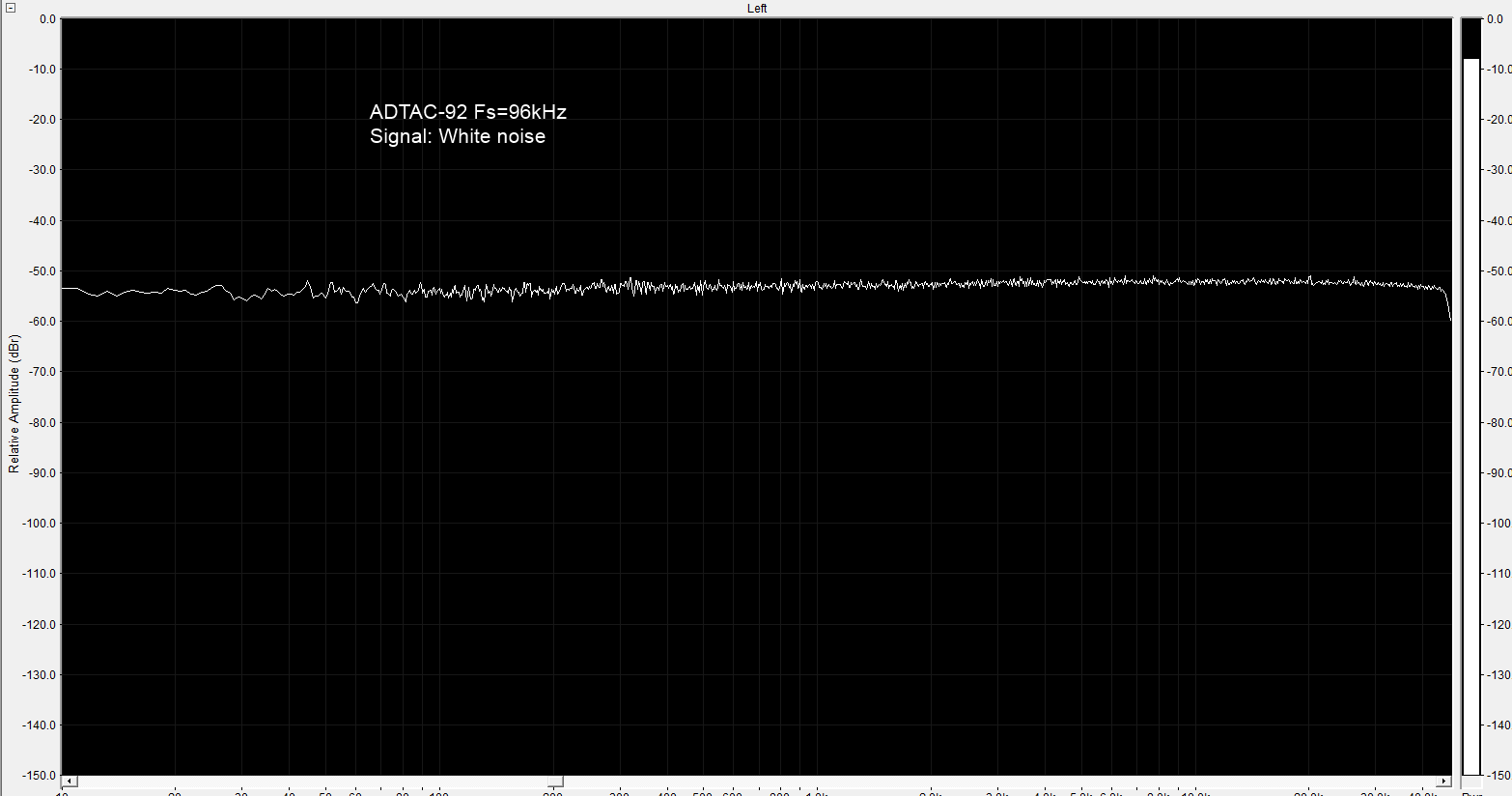Click the -10.0 label on left axis
Viewport: 1512px width, 796px height.
43,70
